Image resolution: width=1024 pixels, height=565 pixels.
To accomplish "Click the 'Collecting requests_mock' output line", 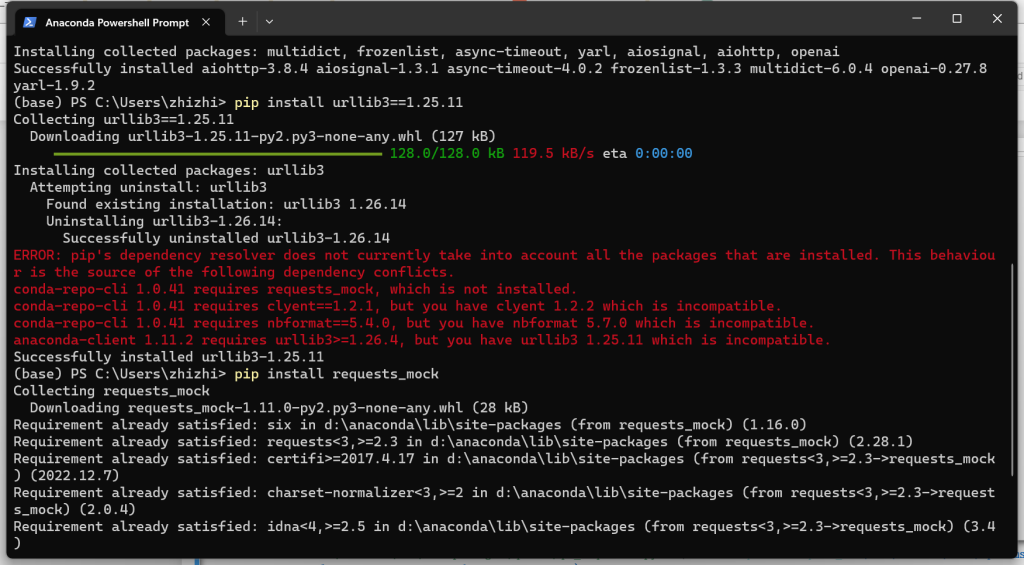I will (112, 391).
